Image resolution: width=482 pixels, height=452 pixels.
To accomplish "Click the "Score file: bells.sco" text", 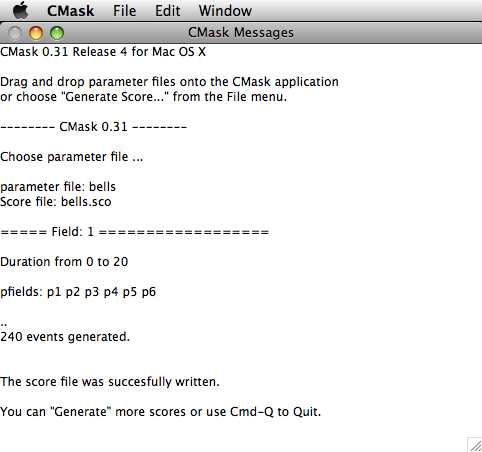I will (x=56, y=202).
